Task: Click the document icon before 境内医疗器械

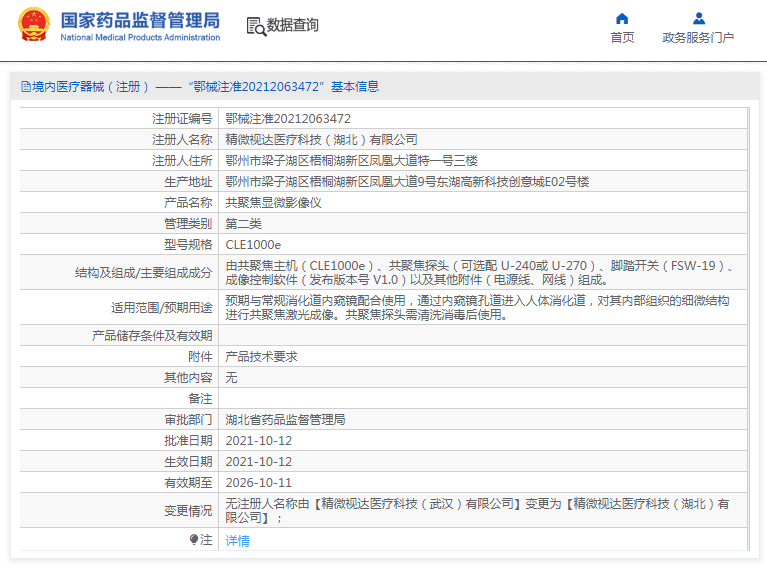Action: (x=26, y=87)
